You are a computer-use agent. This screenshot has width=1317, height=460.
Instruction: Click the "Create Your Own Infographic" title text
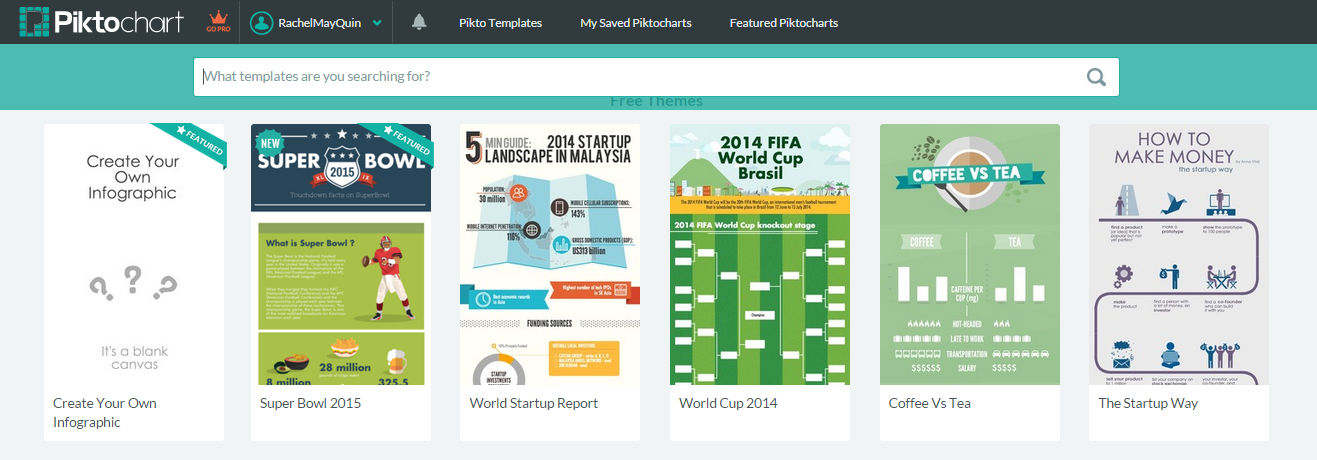coord(105,413)
